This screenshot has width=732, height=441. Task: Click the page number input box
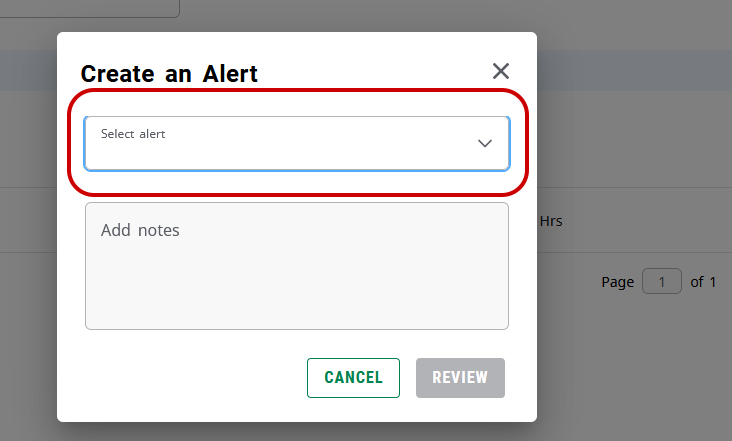(662, 282)
